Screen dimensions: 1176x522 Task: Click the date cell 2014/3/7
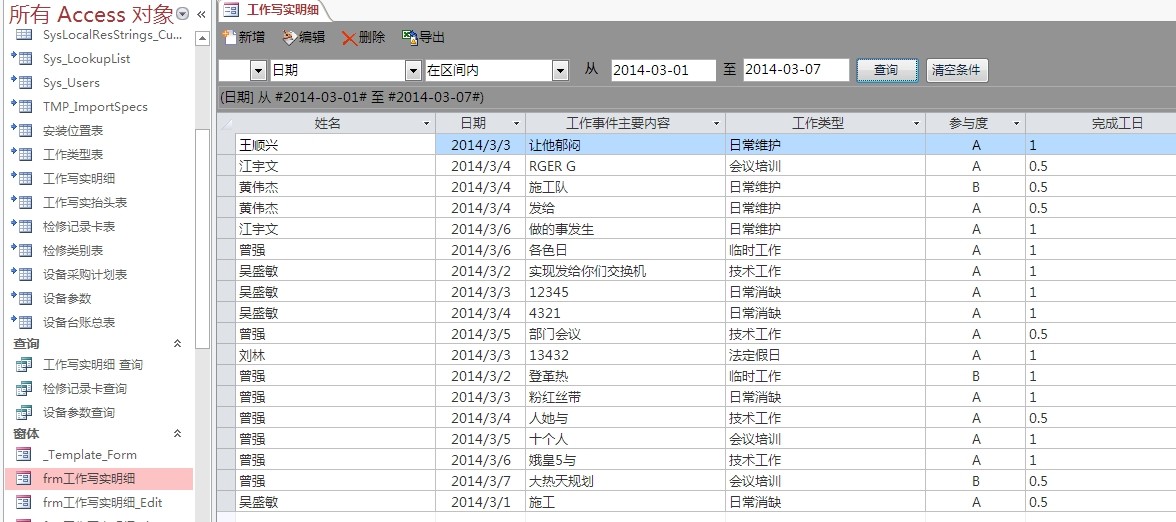point(481,481)
